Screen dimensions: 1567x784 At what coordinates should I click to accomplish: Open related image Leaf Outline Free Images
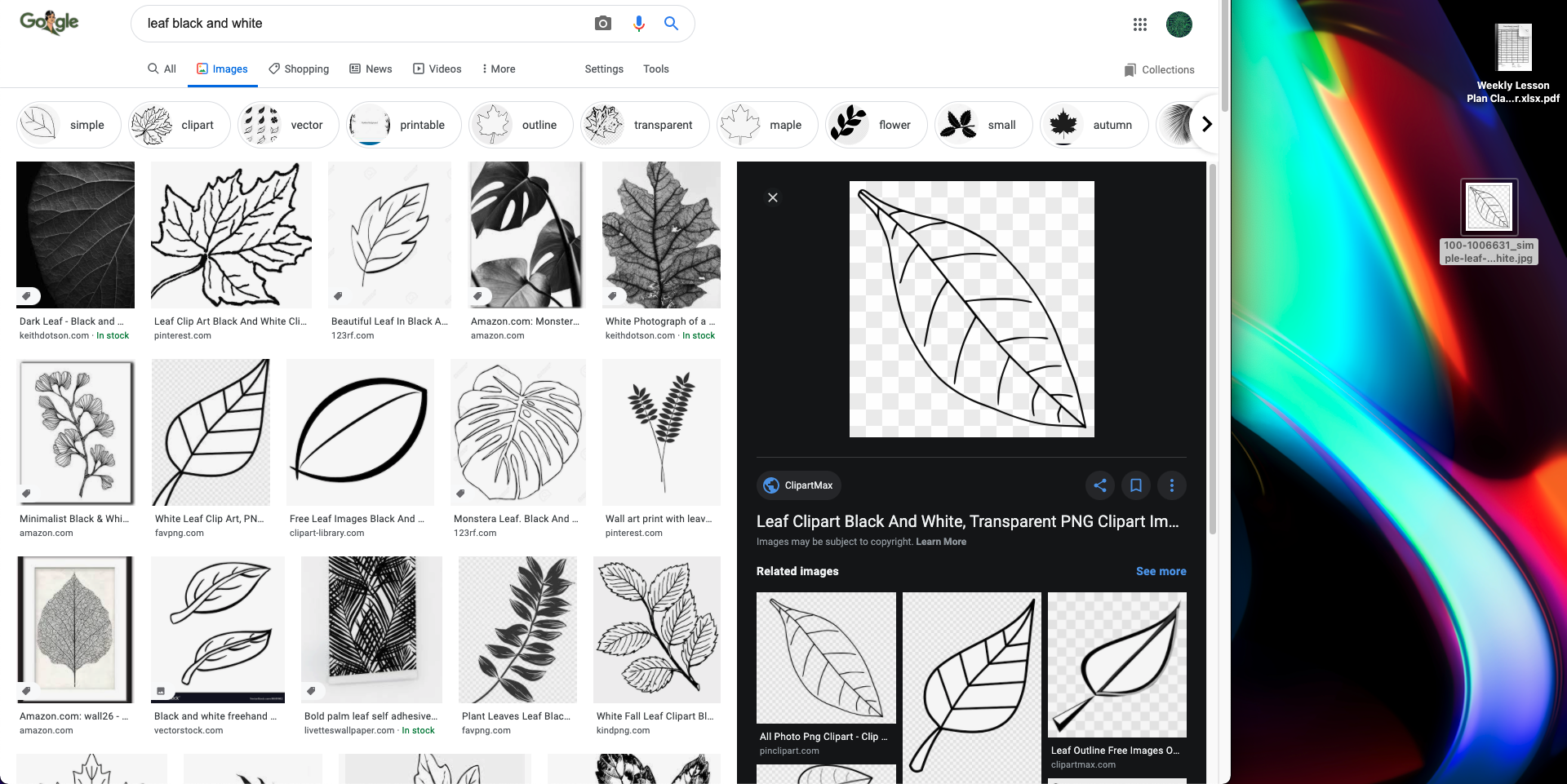pos(1117,665)
